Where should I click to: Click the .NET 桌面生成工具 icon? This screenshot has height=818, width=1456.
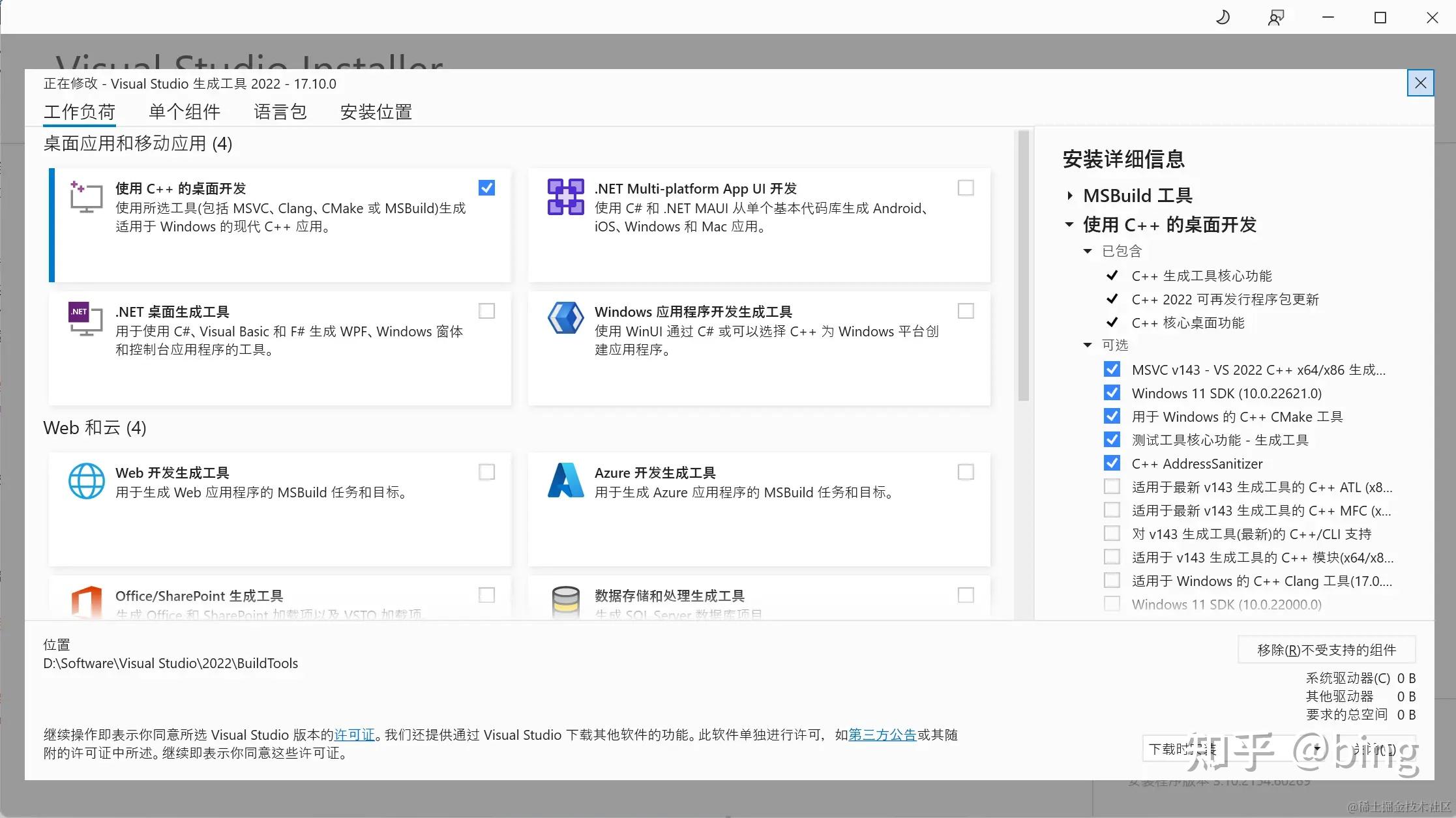click(86, 319)
